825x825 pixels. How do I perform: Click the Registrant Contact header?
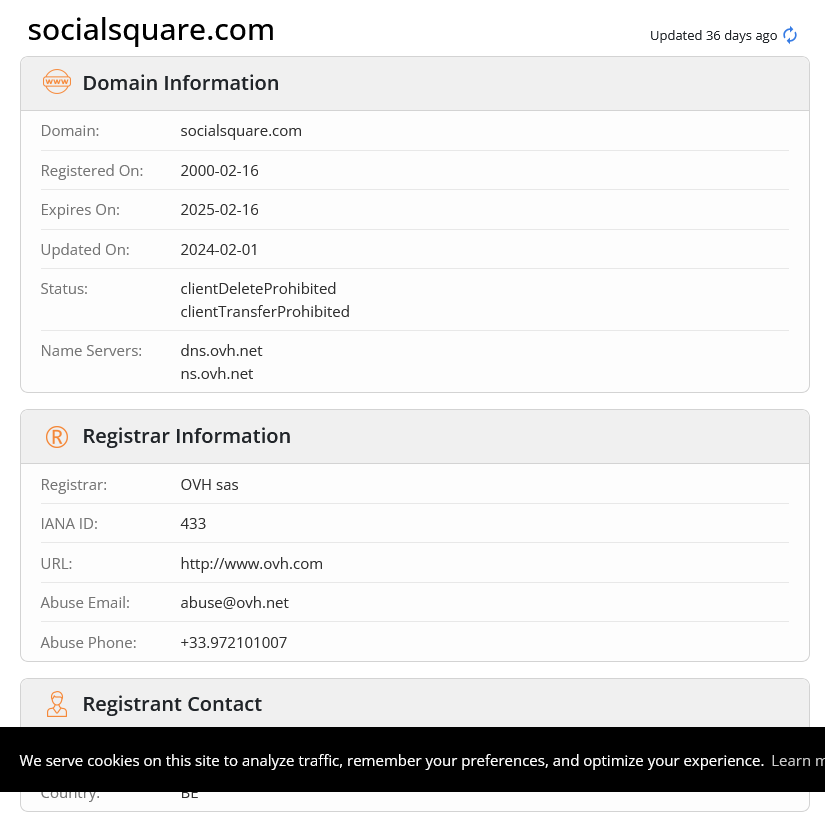172,704
